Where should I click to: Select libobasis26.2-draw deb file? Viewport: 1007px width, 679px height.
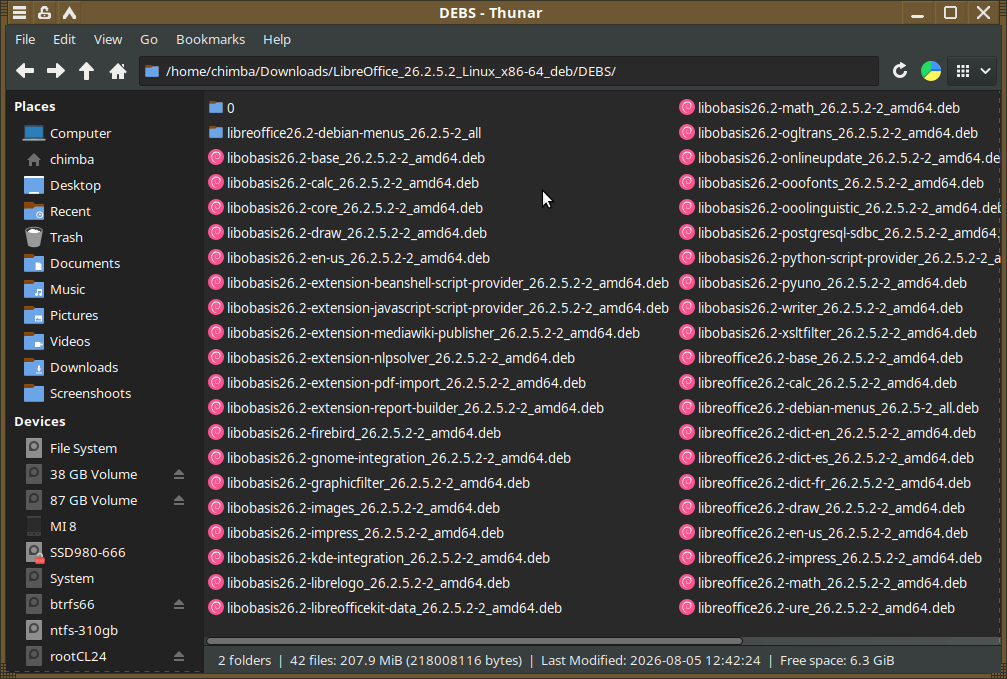(347, 233)
